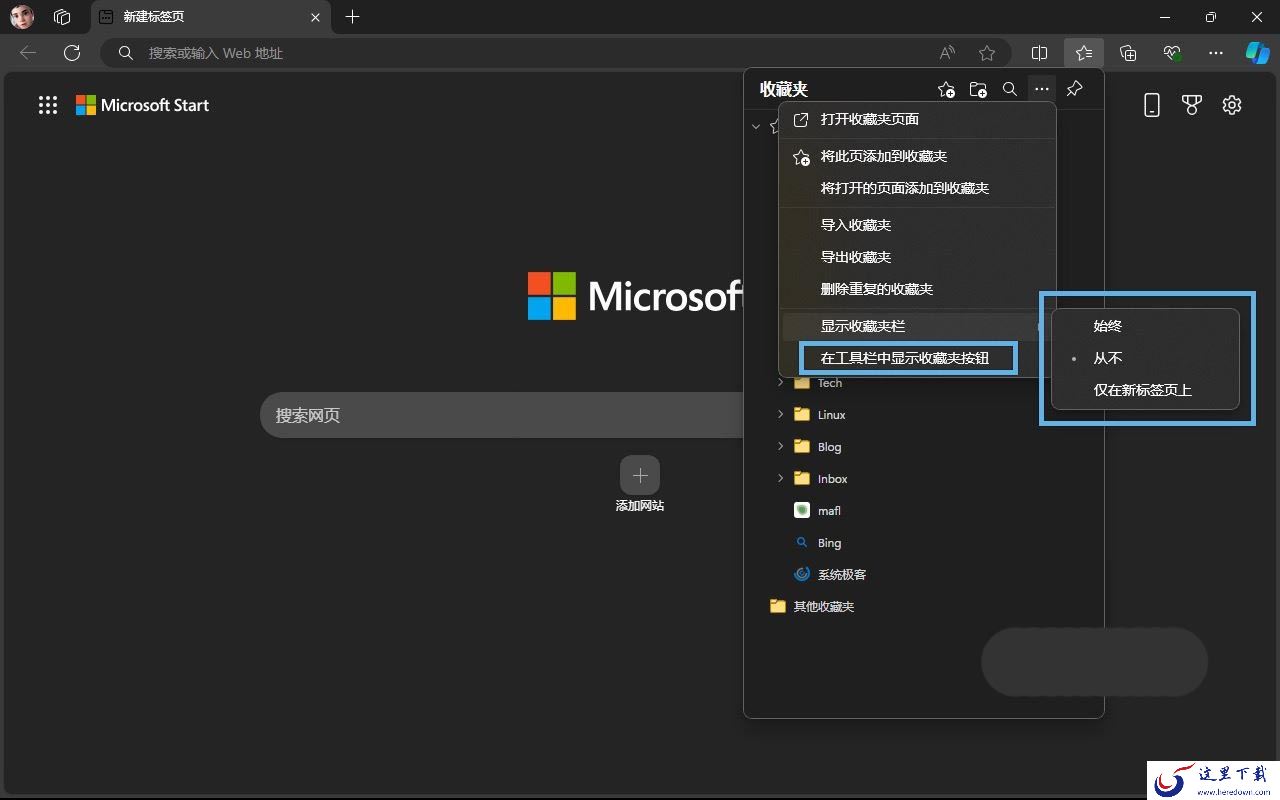Viewport: 1280px width, 800px height.
Task: Select 从不 for favorites bar
Action: coord(1145,358)
